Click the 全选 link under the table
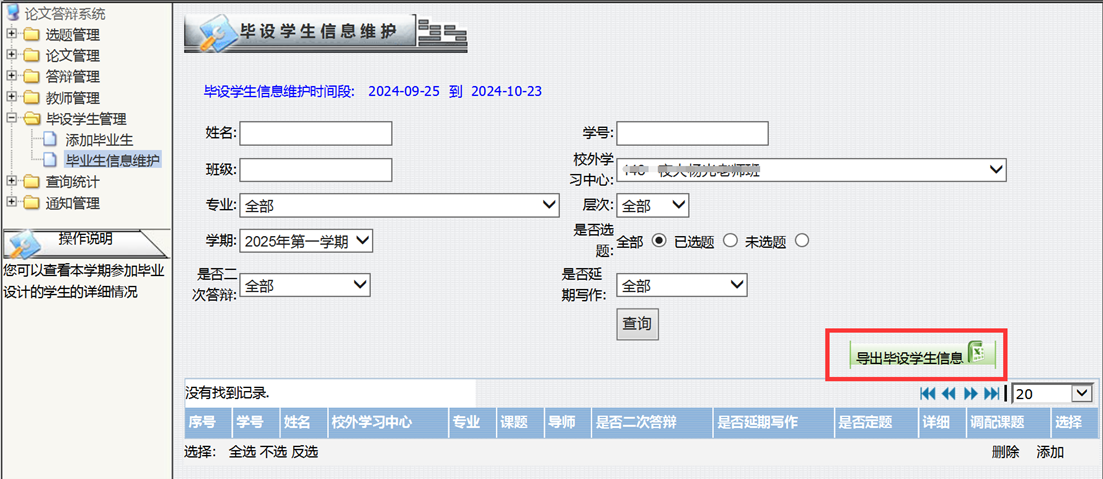The height and width of the screenshot is (479, 1103). (242, 452)
